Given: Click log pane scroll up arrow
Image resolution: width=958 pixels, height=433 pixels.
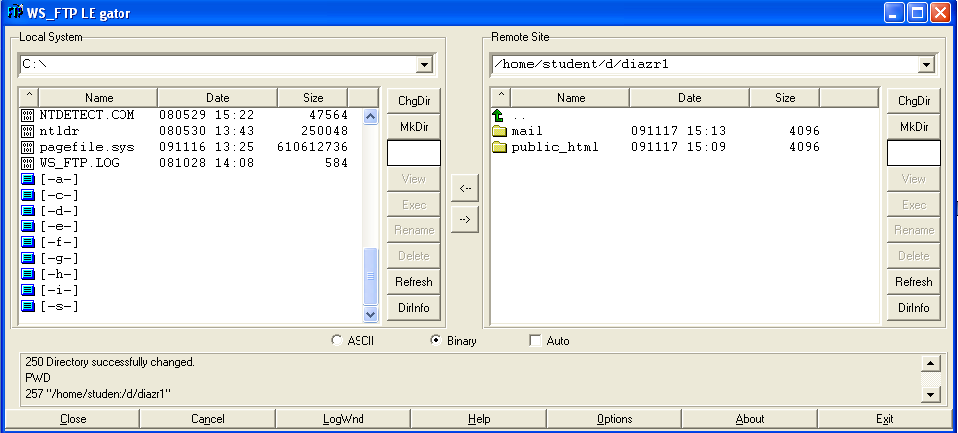Looking at the screenshot, I should [930, 363].
